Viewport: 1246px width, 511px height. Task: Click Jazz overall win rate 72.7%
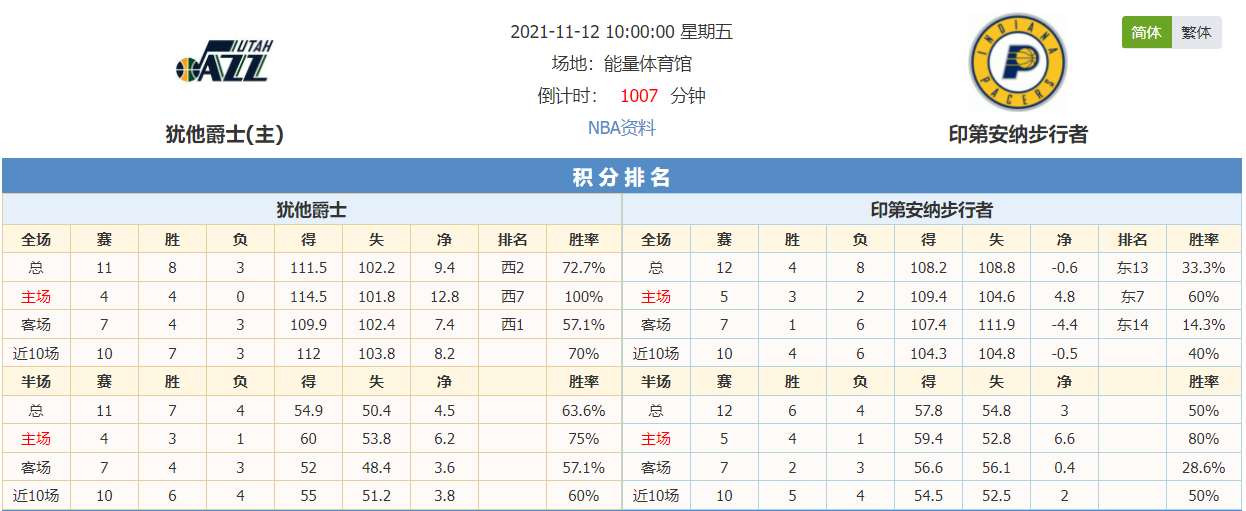click(584, 268)
